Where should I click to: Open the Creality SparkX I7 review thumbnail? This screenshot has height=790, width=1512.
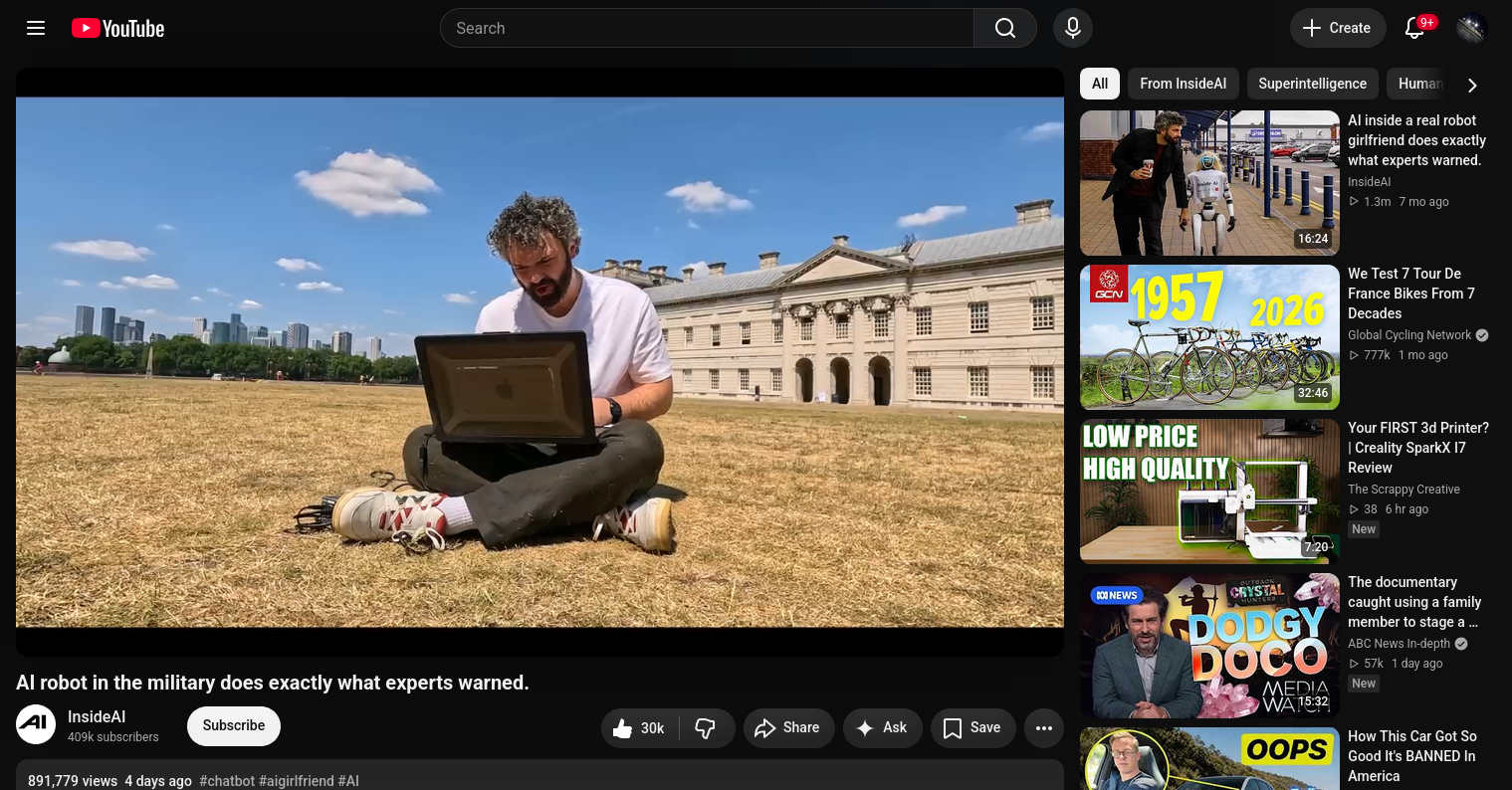[1209, 492]
